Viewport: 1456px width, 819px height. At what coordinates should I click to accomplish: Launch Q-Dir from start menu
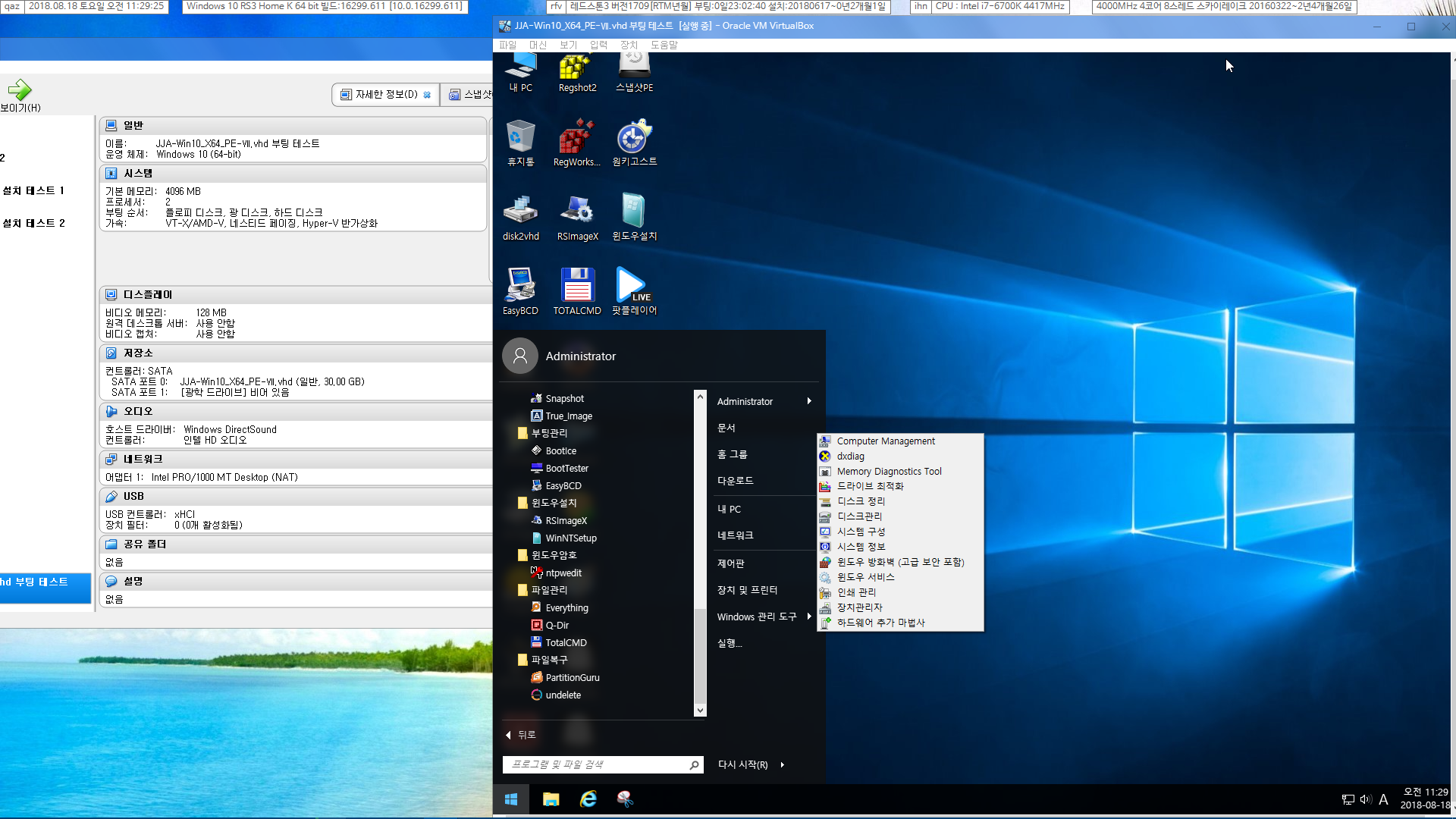click(x=551, y=625)
